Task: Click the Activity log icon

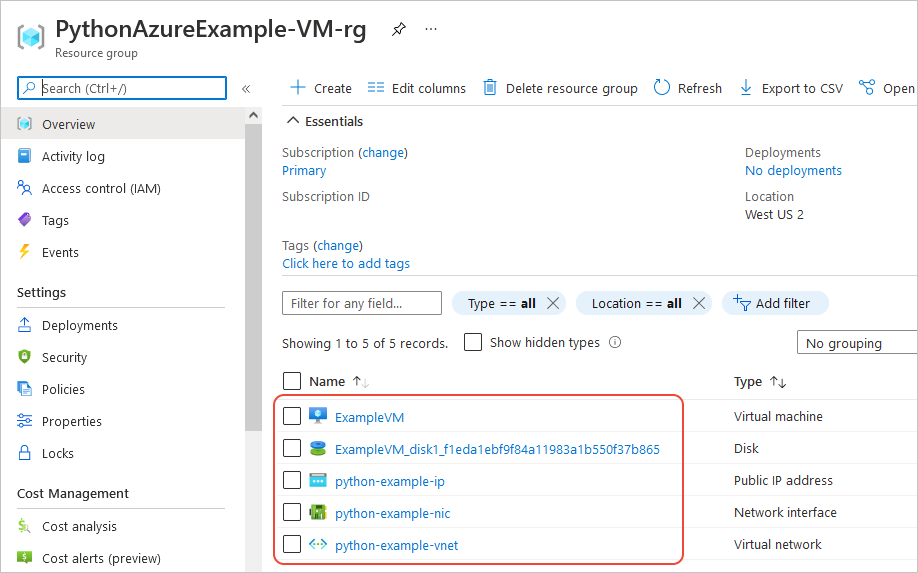Action: click(x=25, y=156)
